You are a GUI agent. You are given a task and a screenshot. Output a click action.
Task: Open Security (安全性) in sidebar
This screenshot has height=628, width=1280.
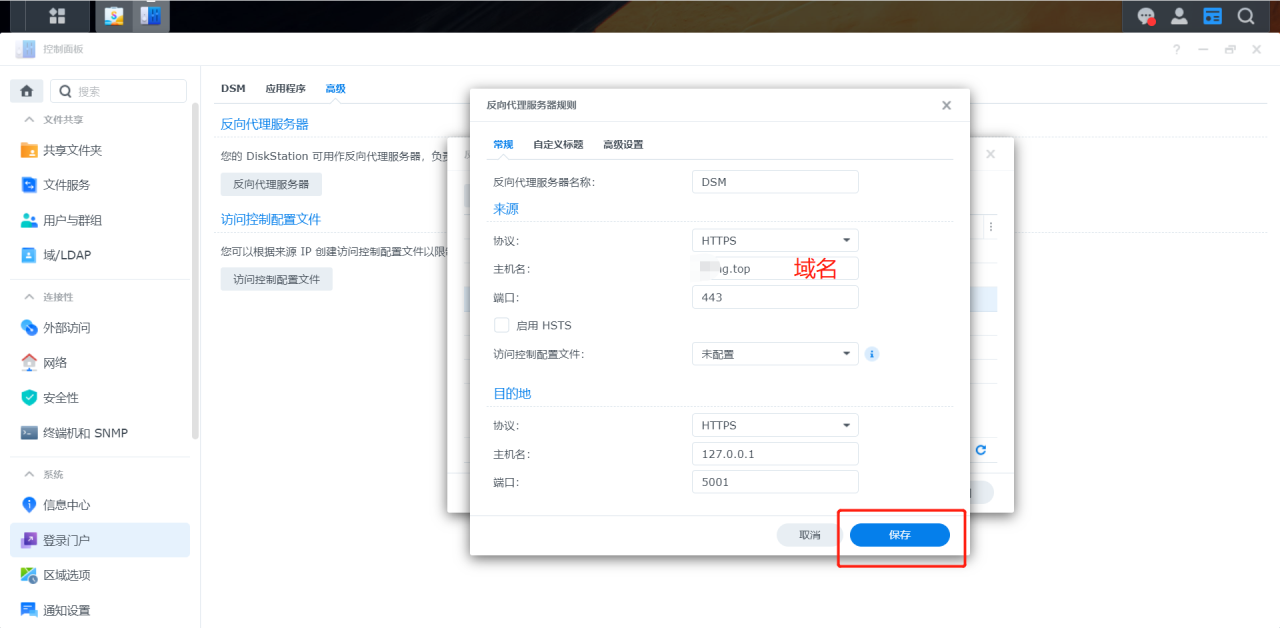coord(100,398)
